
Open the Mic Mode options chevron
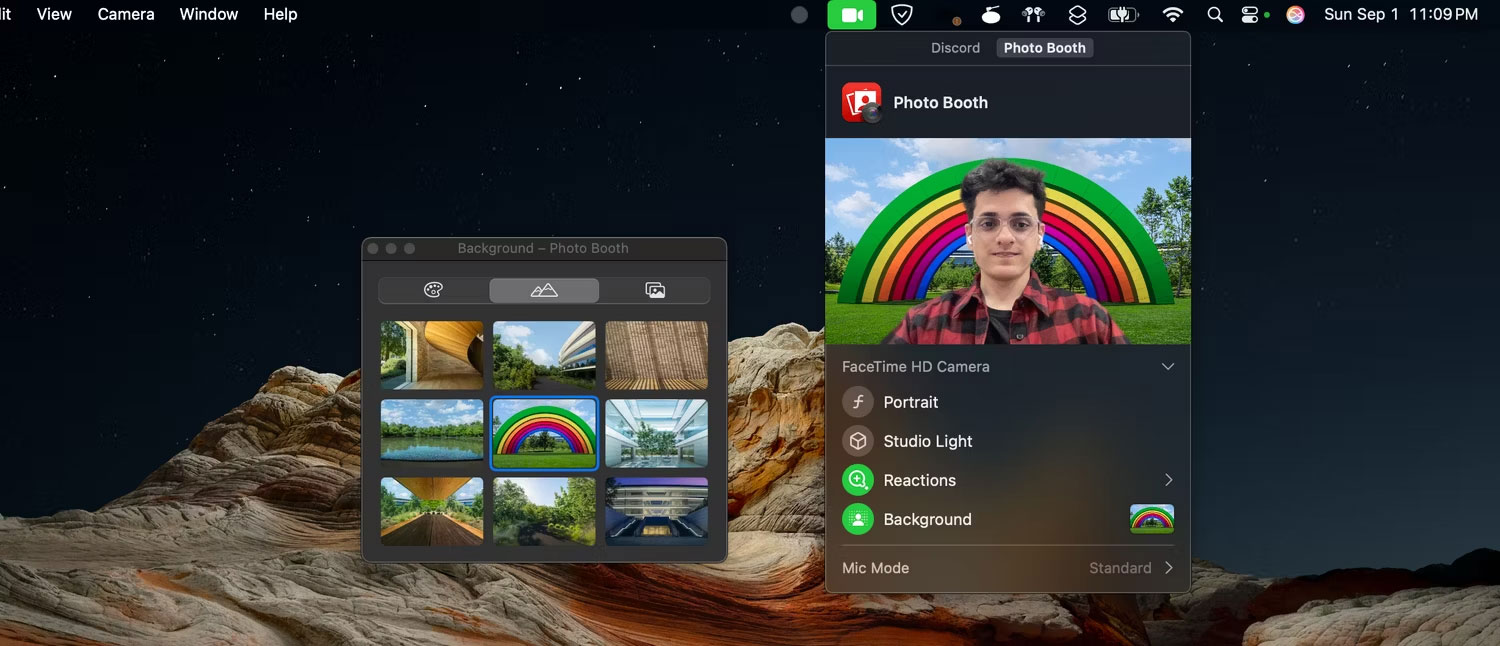point(1167,567)
